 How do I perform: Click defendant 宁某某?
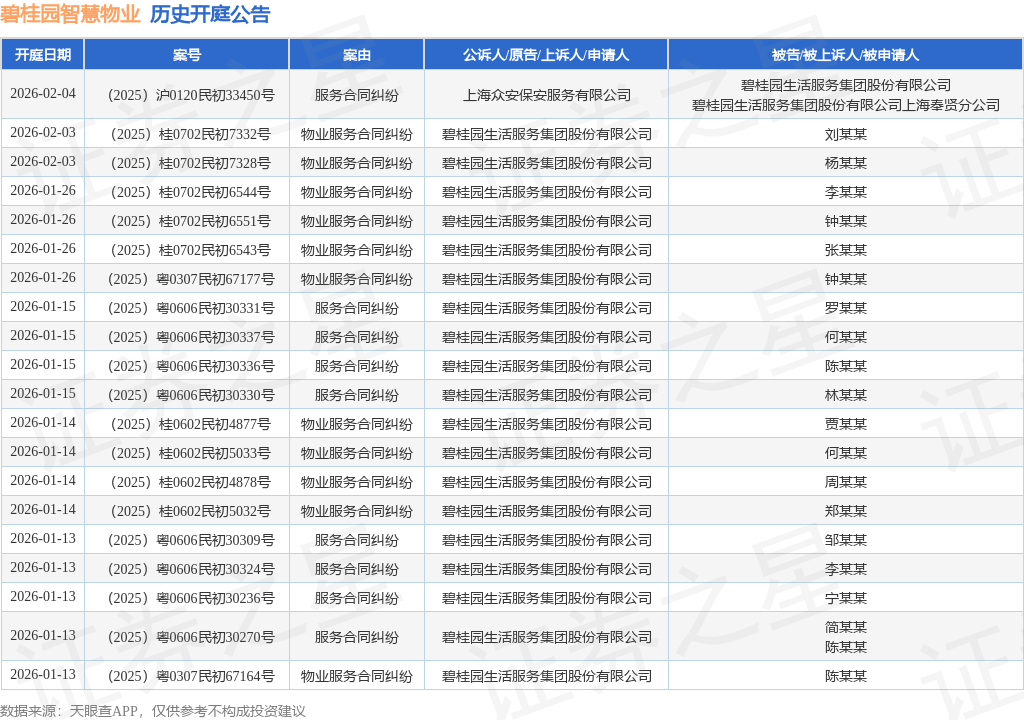[846, 598]
